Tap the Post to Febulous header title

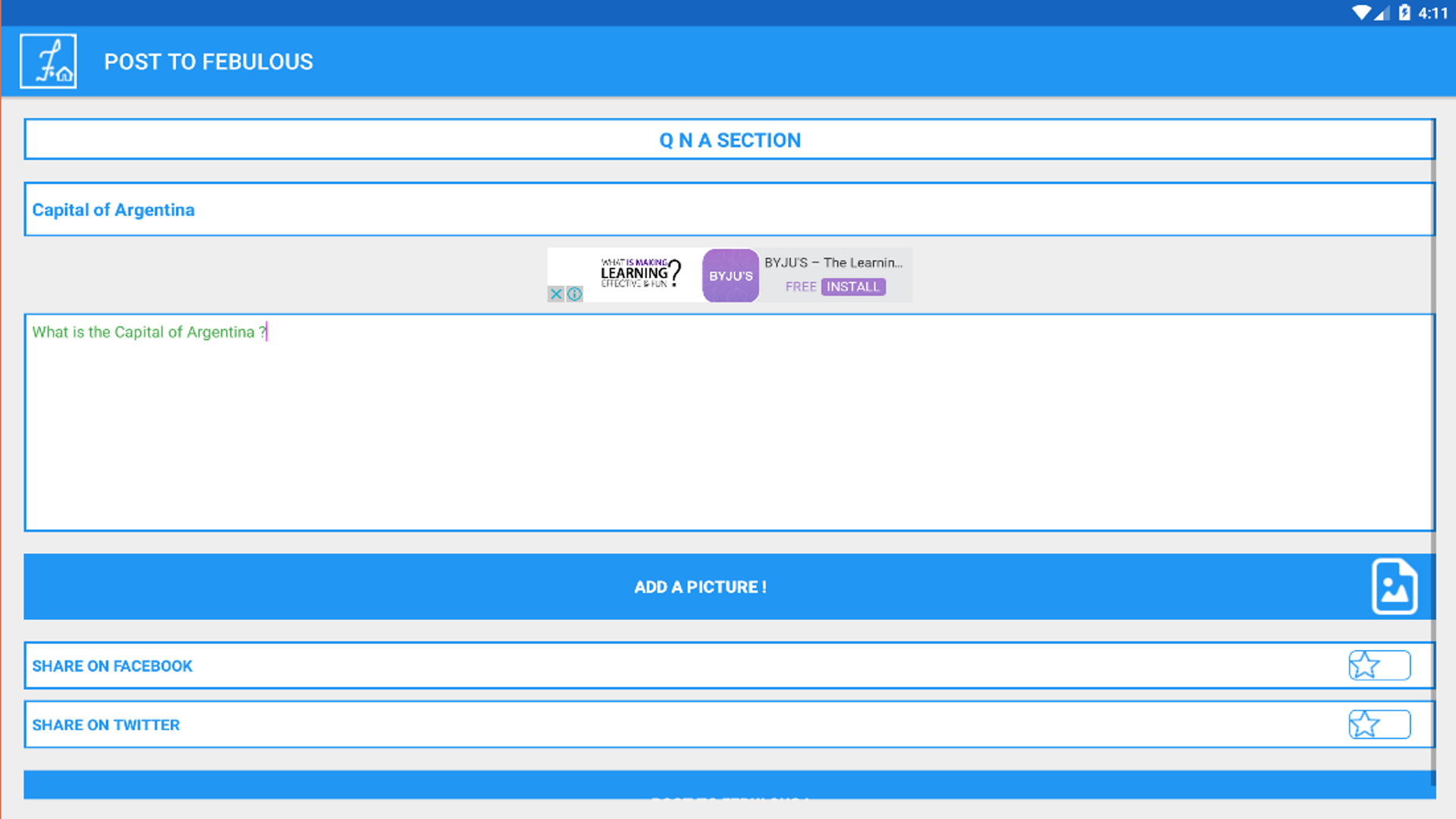pyautogui.click(x=208, y=61)
